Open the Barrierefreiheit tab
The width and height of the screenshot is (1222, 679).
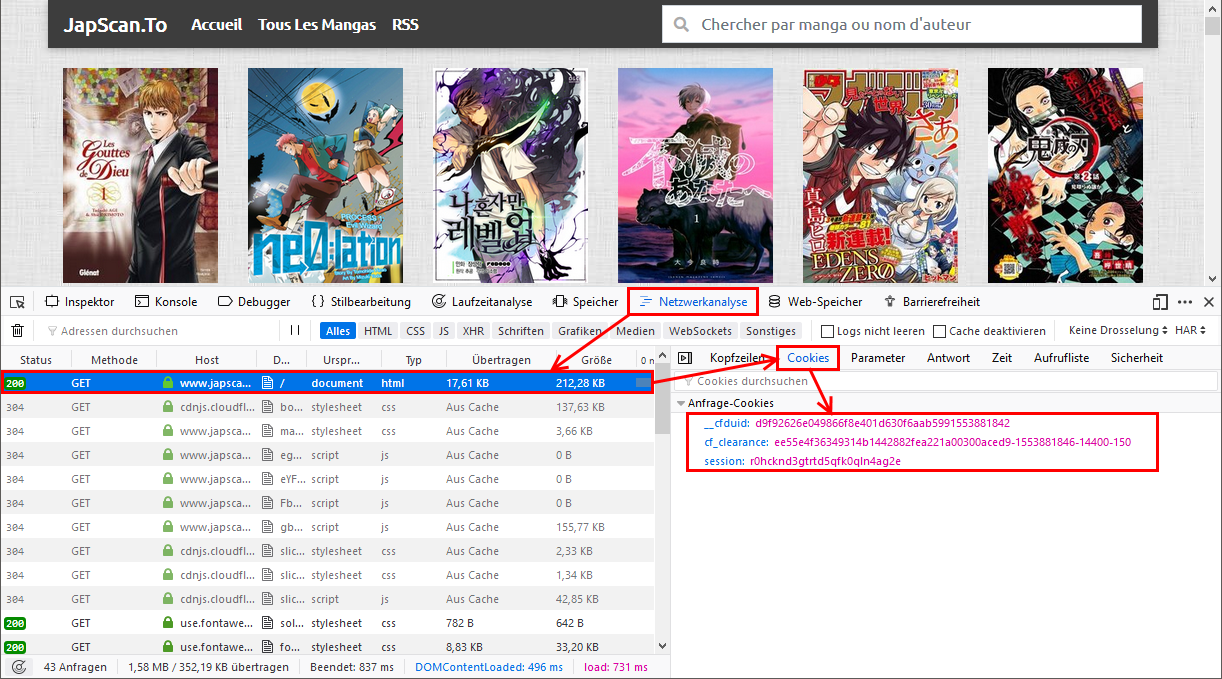[x=932, y=302]
